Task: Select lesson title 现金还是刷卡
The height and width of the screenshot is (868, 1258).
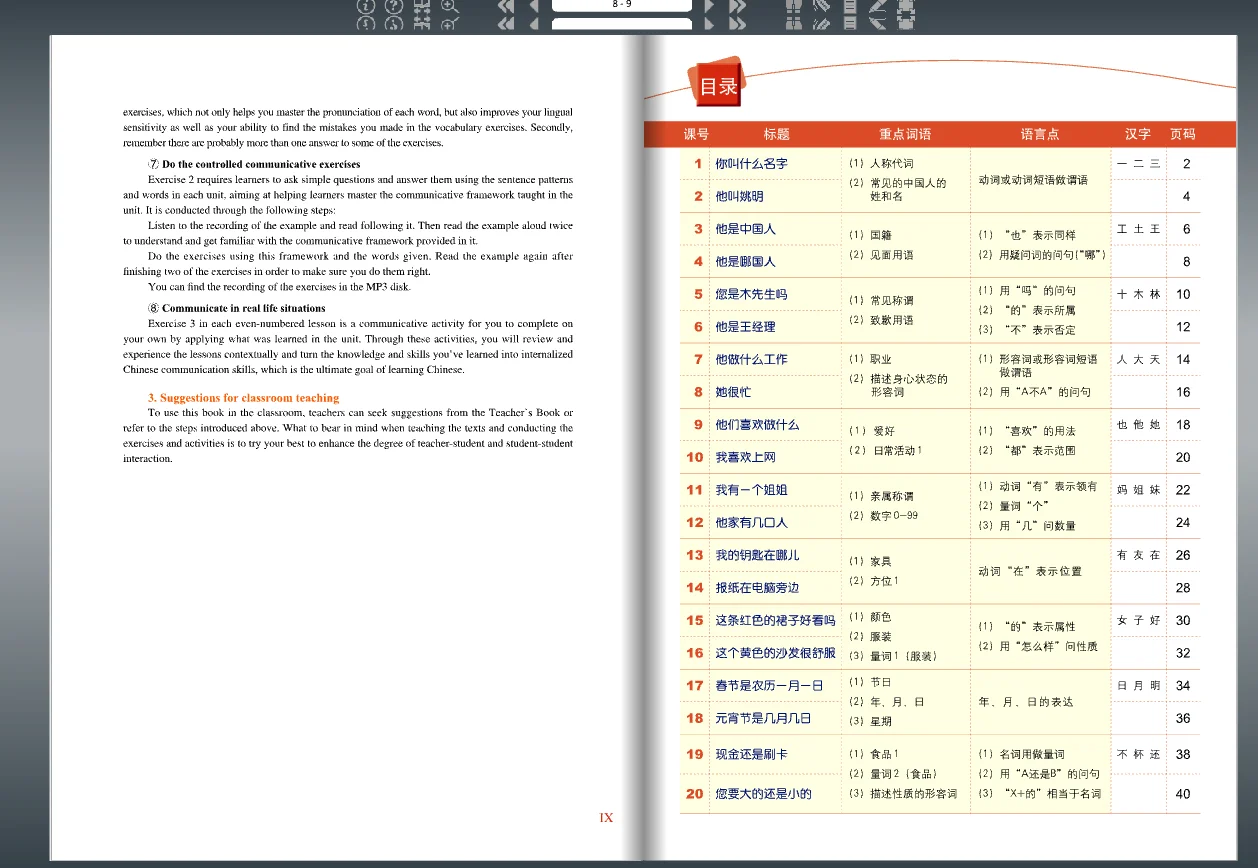Action: tap(752, 755)
